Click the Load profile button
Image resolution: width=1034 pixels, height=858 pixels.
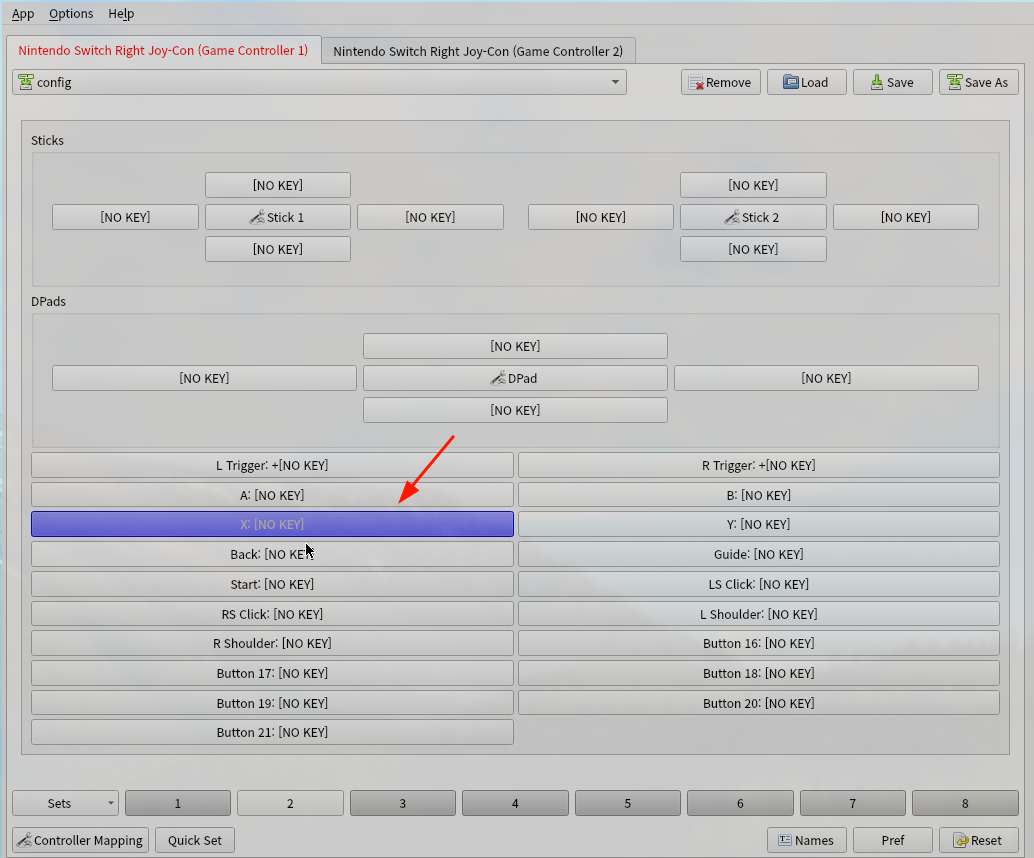[806, 82]
